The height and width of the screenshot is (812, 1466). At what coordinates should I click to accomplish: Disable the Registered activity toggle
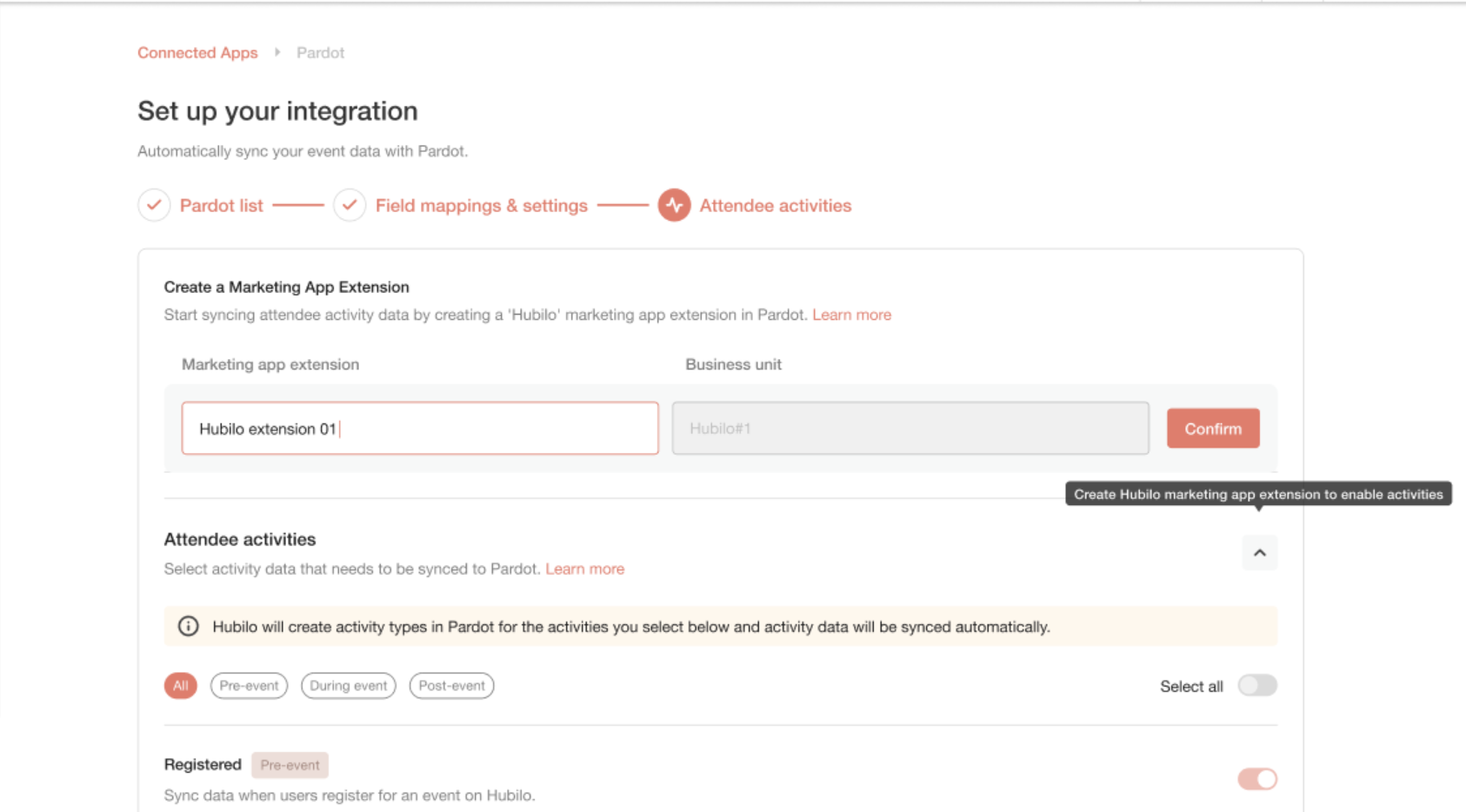(1257, 779)
